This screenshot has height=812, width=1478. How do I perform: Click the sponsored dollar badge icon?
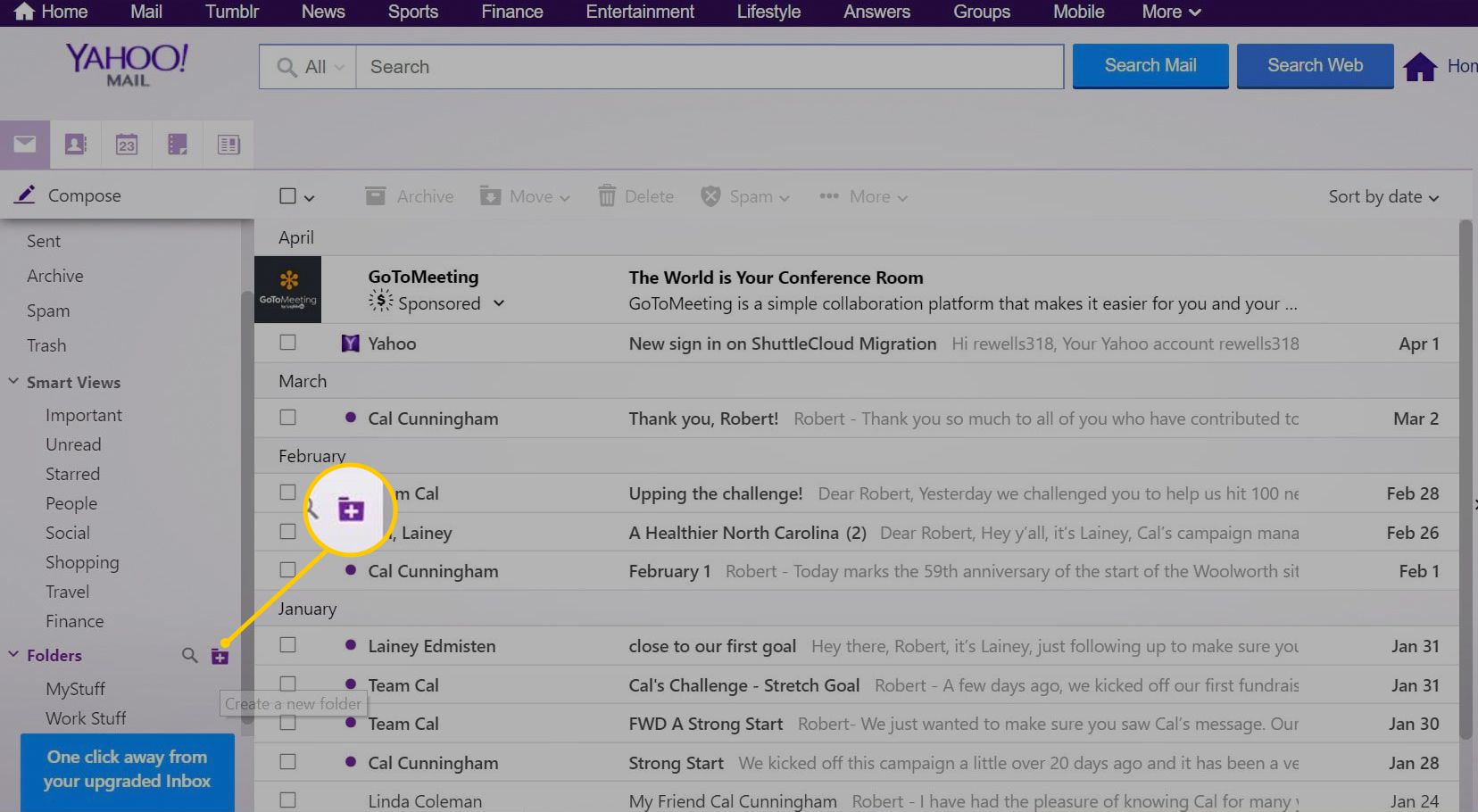[381, 301]
